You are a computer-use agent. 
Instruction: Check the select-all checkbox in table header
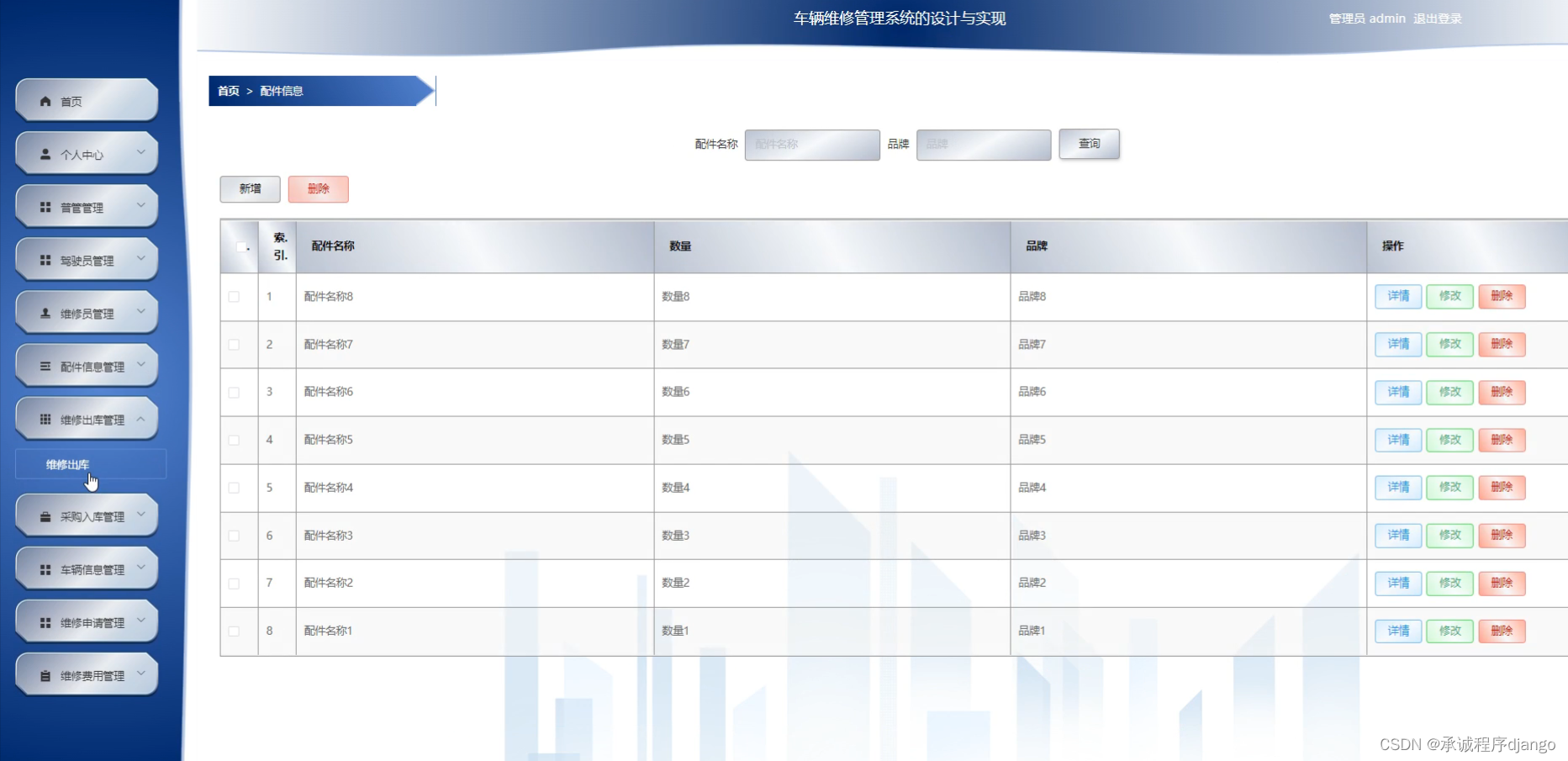point(241,246)
